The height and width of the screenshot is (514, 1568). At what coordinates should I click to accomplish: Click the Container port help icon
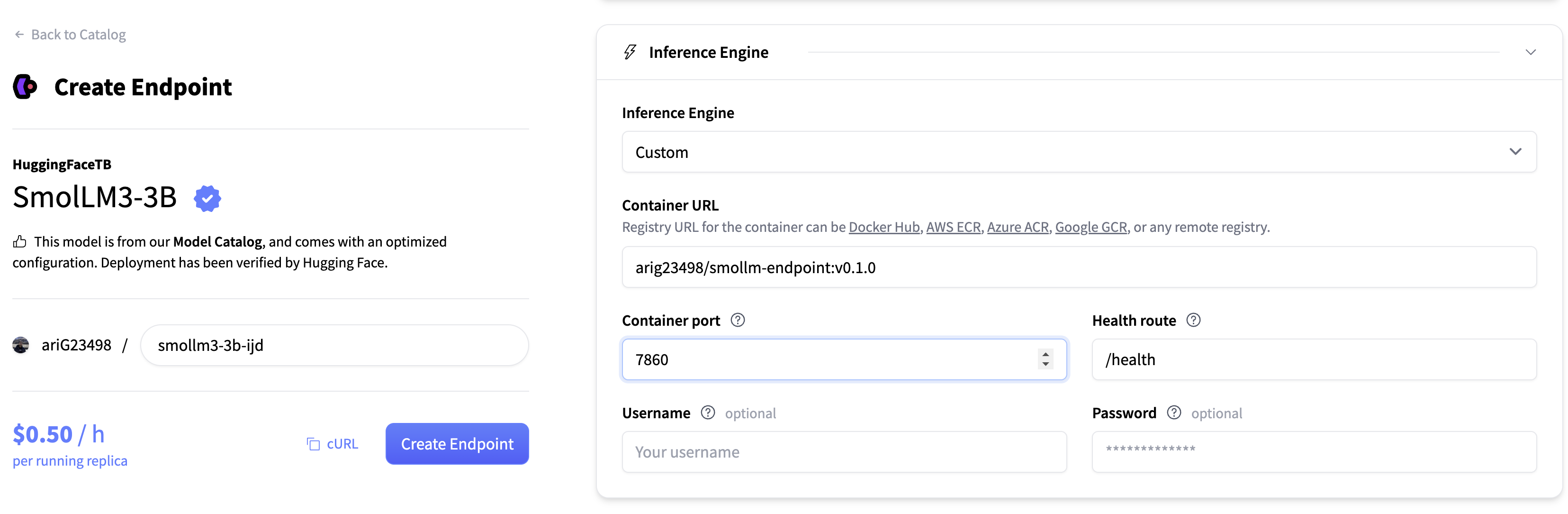pyautogui.click(x=737, y=321)
